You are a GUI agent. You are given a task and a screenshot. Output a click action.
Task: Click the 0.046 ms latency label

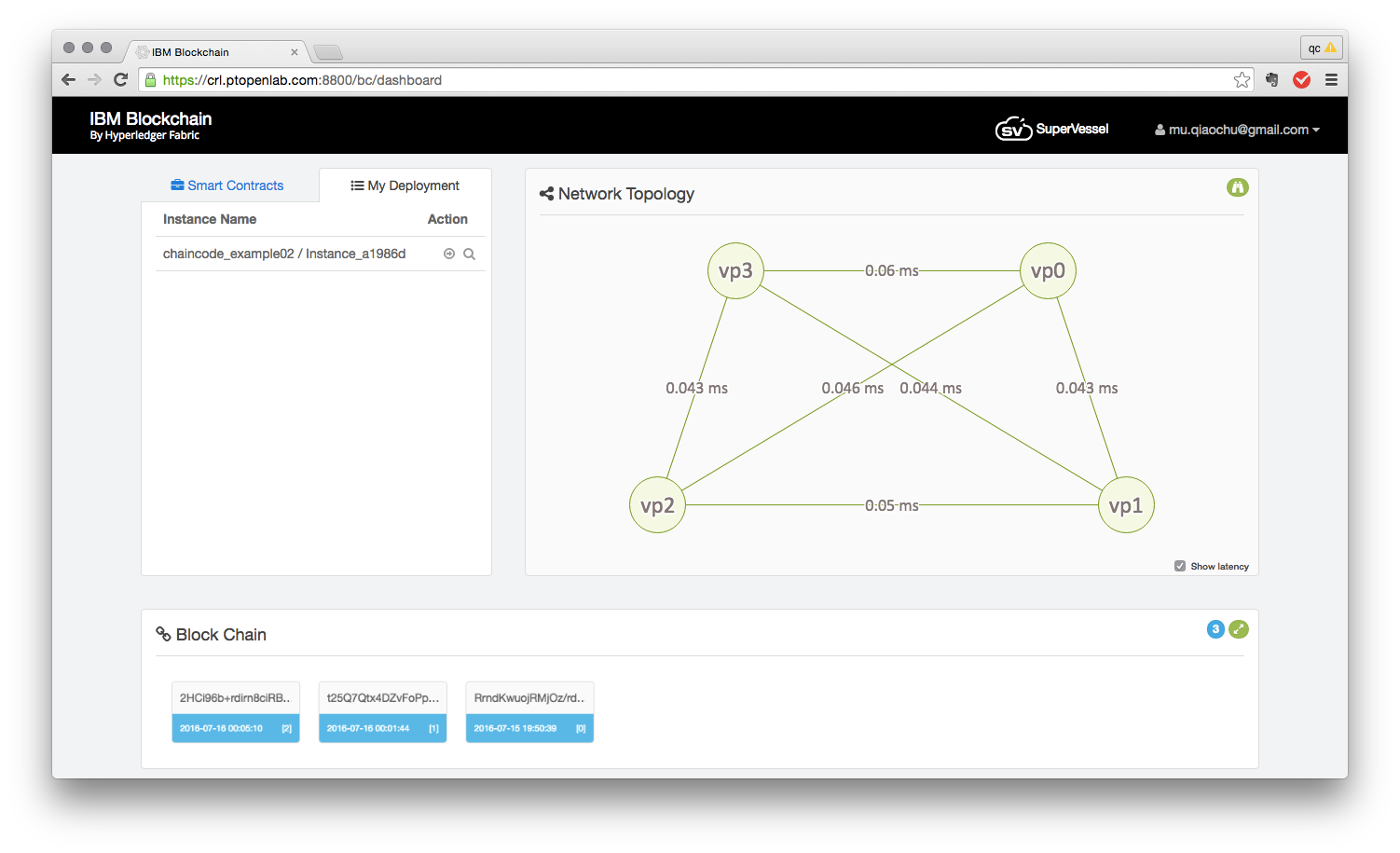coord(853,388)
